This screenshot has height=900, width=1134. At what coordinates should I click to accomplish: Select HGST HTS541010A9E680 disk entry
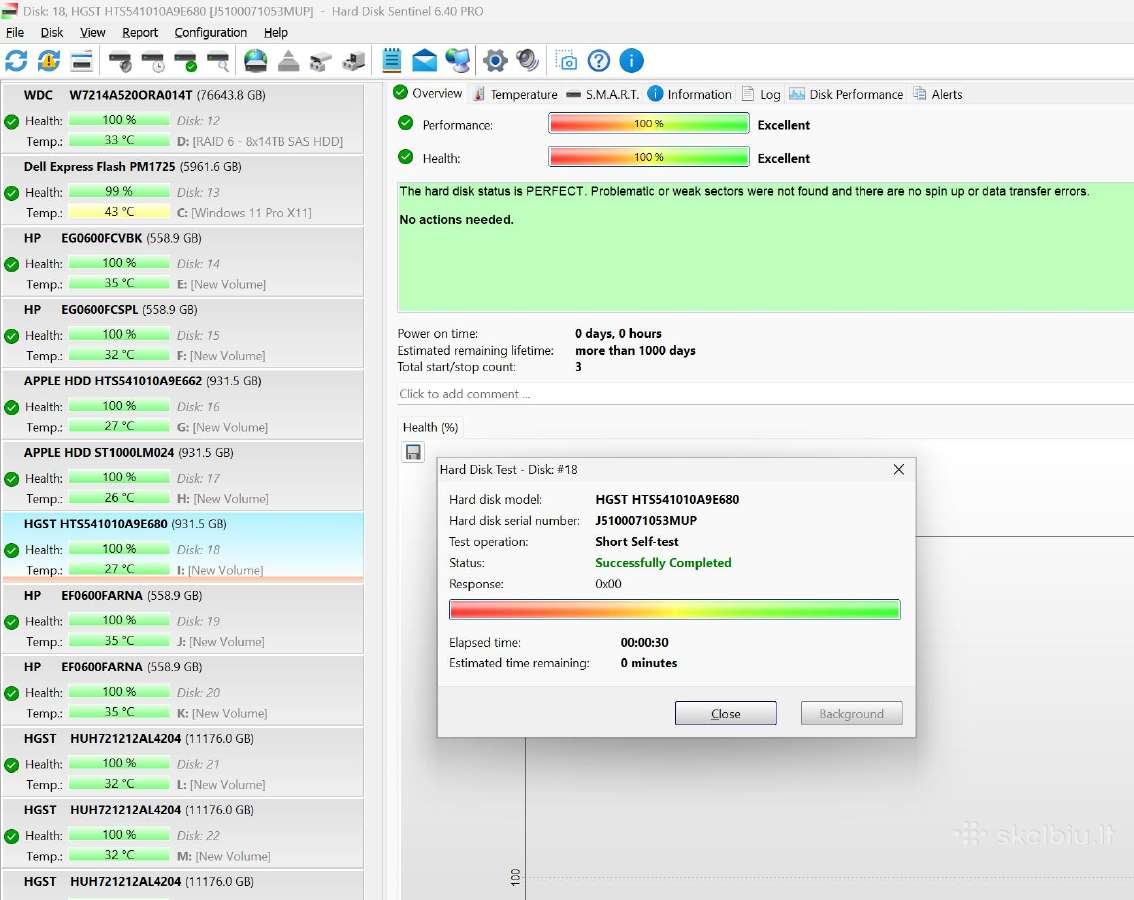tap(182, 547)
